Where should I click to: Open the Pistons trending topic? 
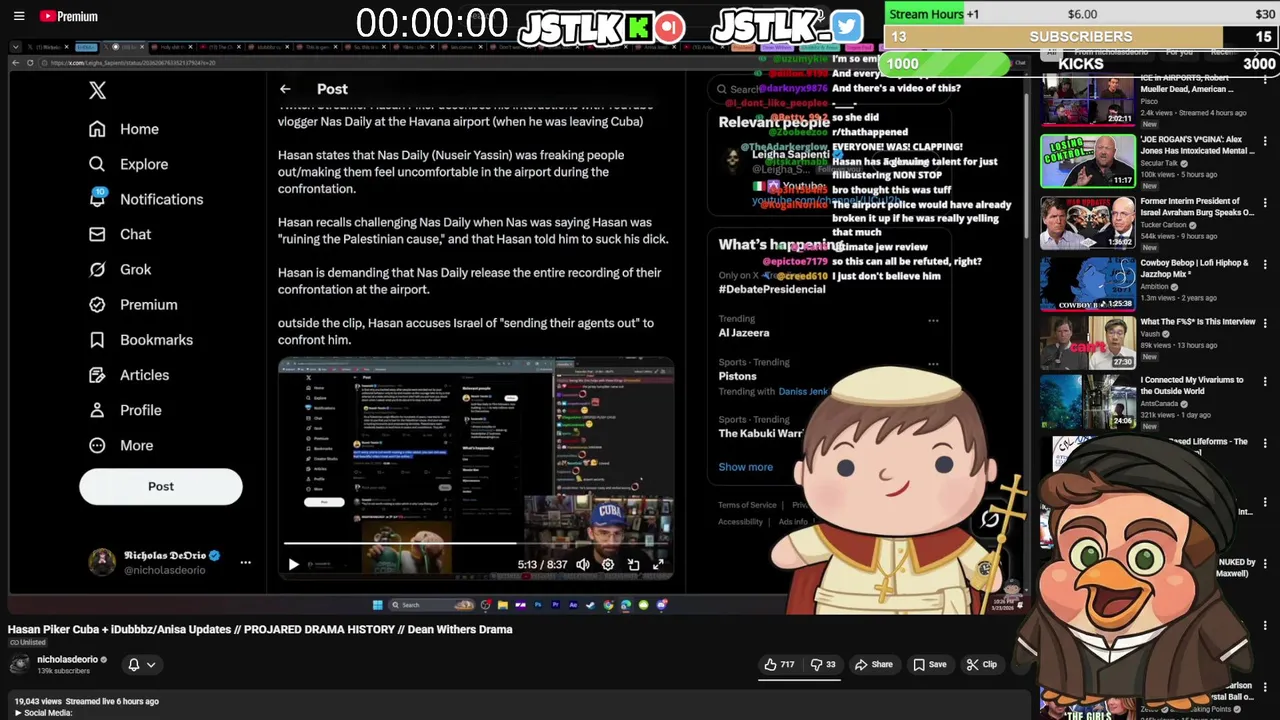[x=737, y=376]
